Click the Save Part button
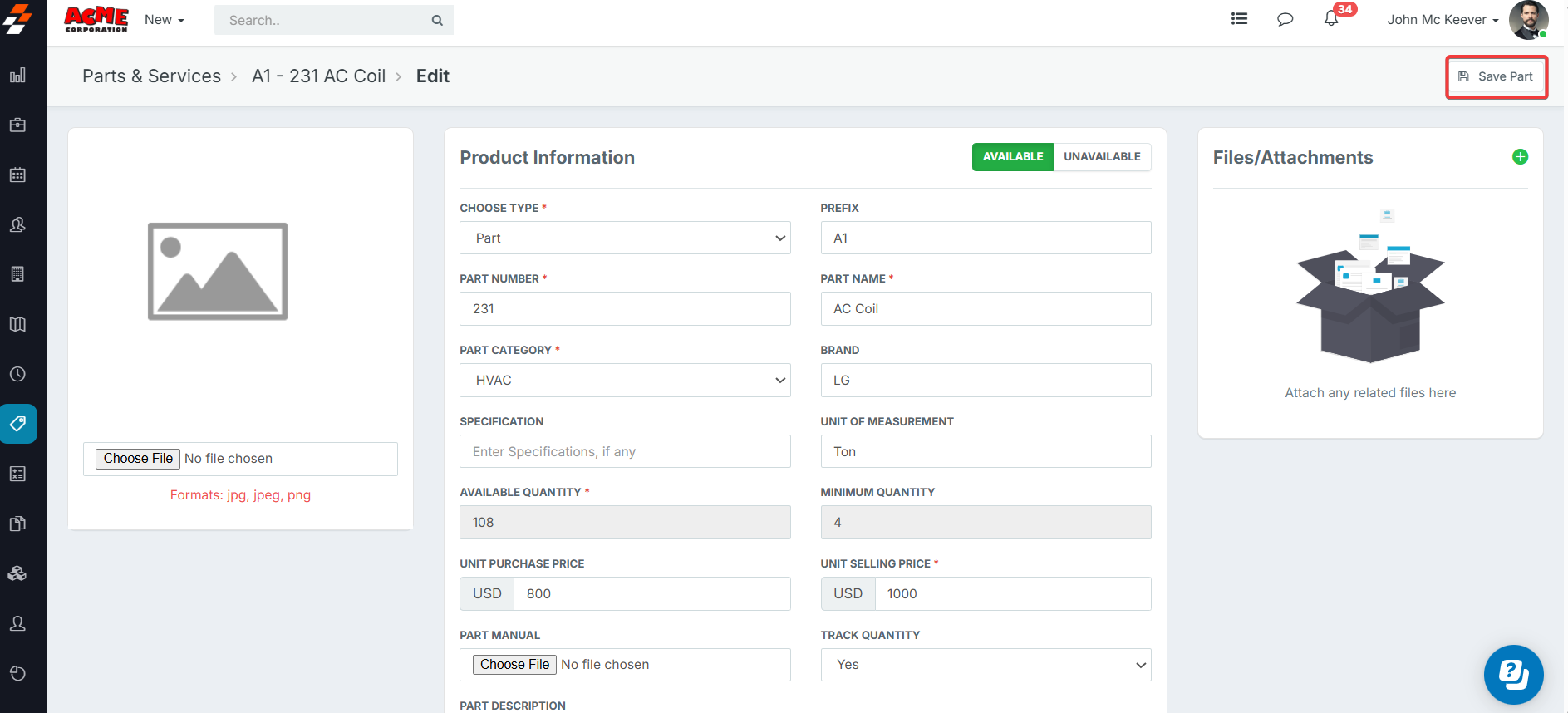The height and width of the screenshot is (713, 1568). pyautogui.click(x=1497, y=76)
